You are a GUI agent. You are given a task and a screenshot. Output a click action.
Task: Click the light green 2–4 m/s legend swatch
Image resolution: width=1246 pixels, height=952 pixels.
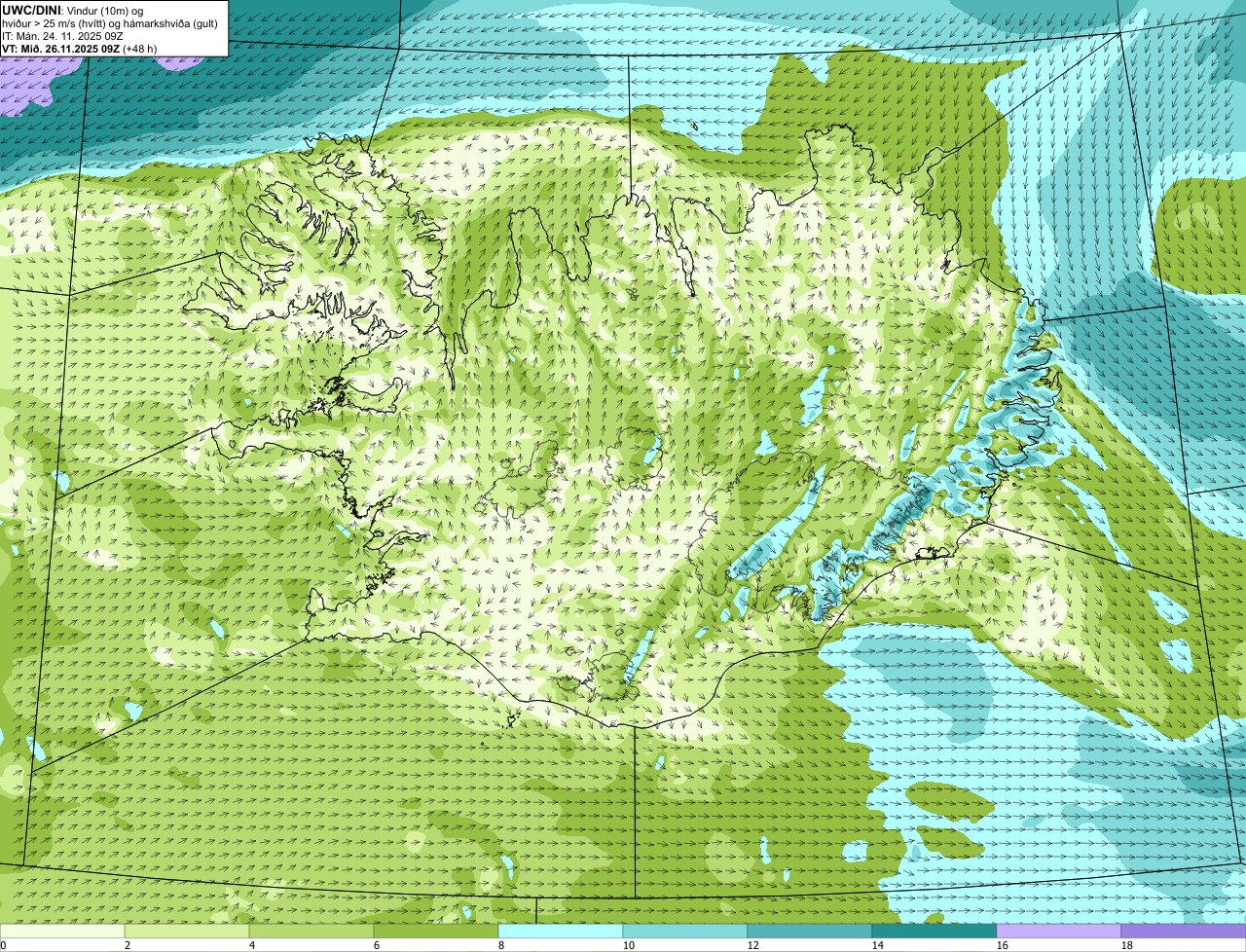(x=187, y=932)
